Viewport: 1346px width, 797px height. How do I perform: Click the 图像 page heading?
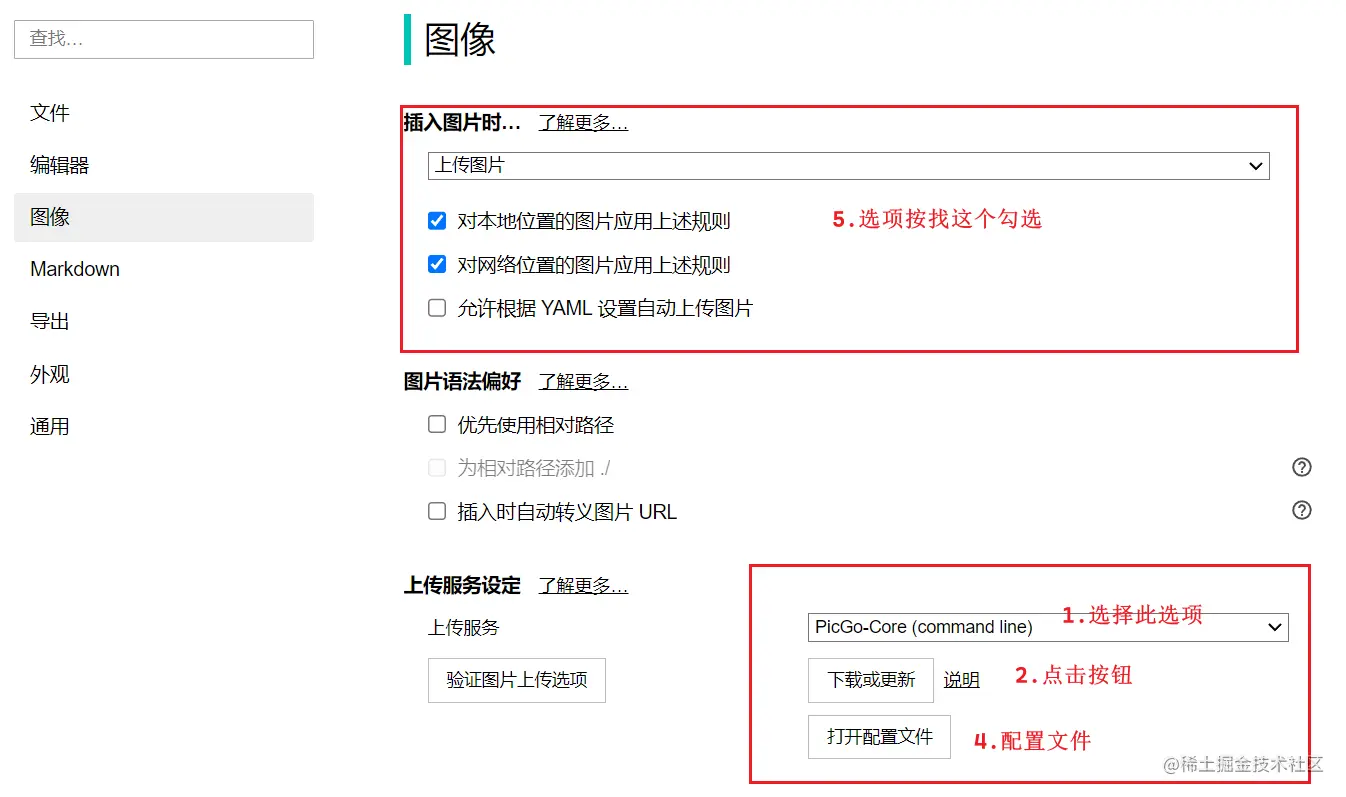click(460, 40)
